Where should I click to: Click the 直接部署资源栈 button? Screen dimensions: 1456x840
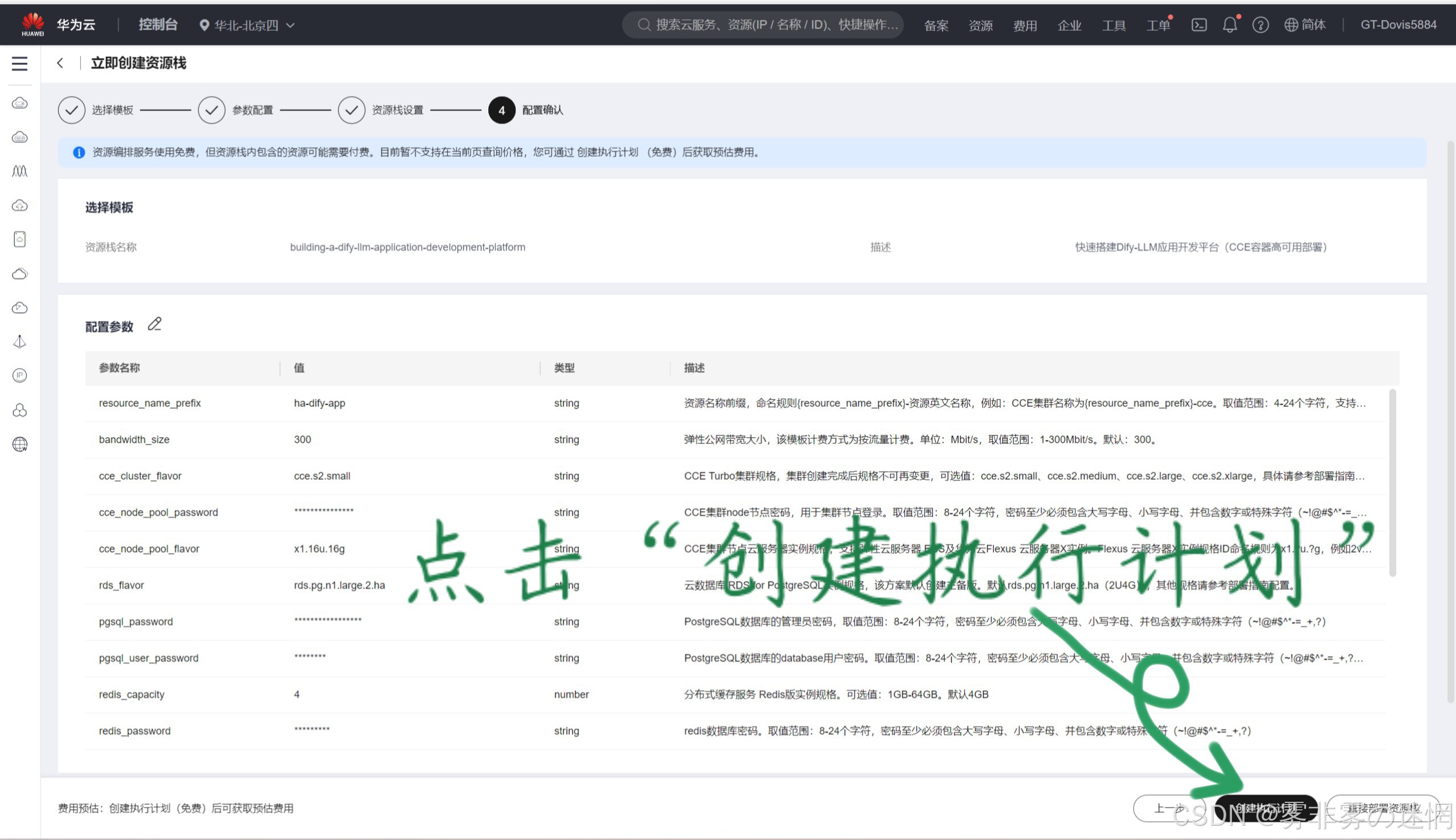(x=1383, y=808)
